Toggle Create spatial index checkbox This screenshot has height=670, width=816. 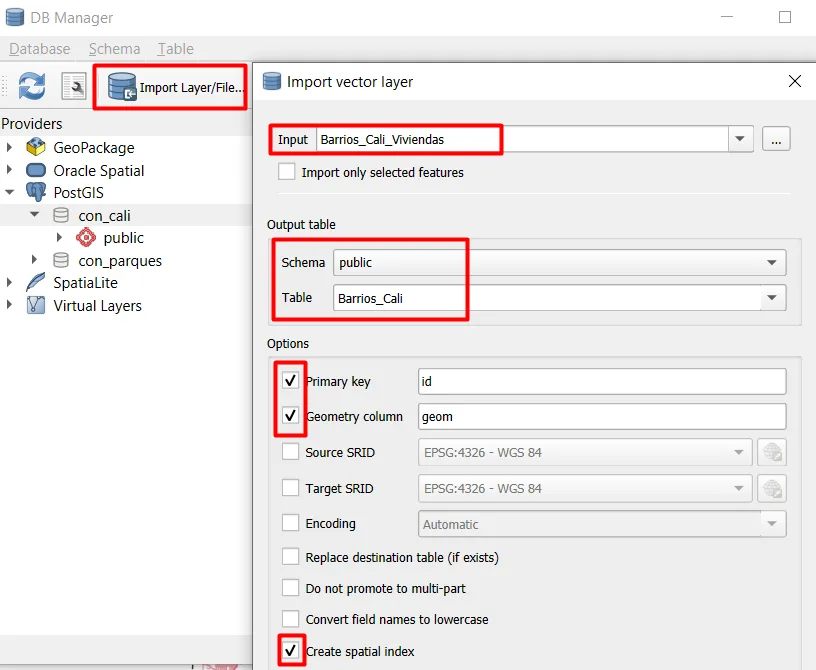(290, 650)
